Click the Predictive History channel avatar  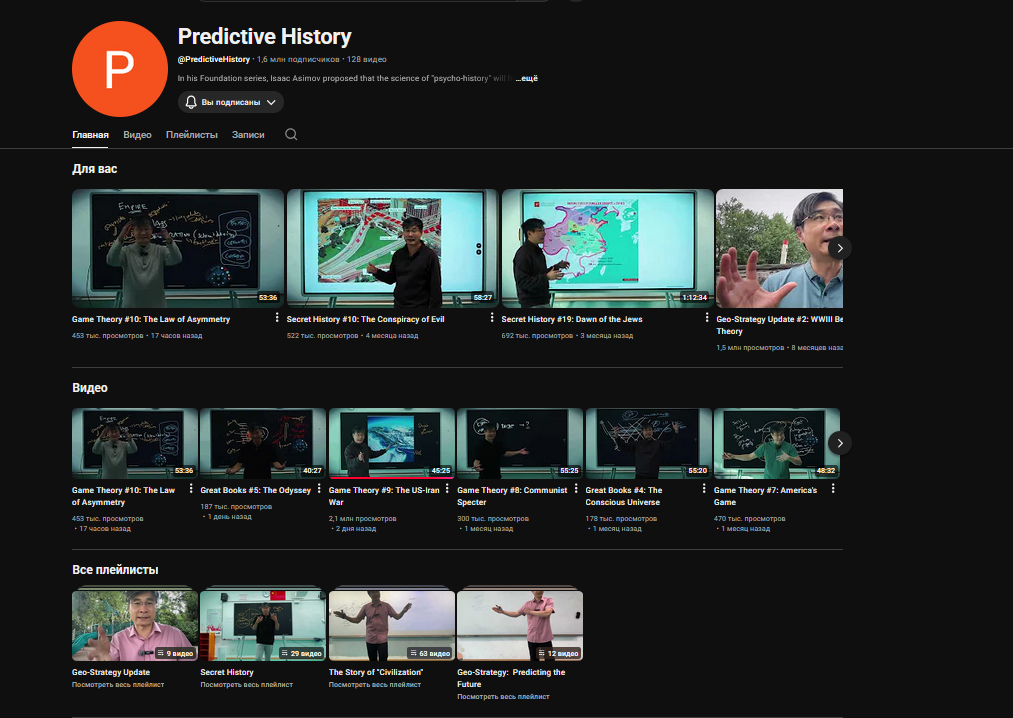[x=120, y=69]
